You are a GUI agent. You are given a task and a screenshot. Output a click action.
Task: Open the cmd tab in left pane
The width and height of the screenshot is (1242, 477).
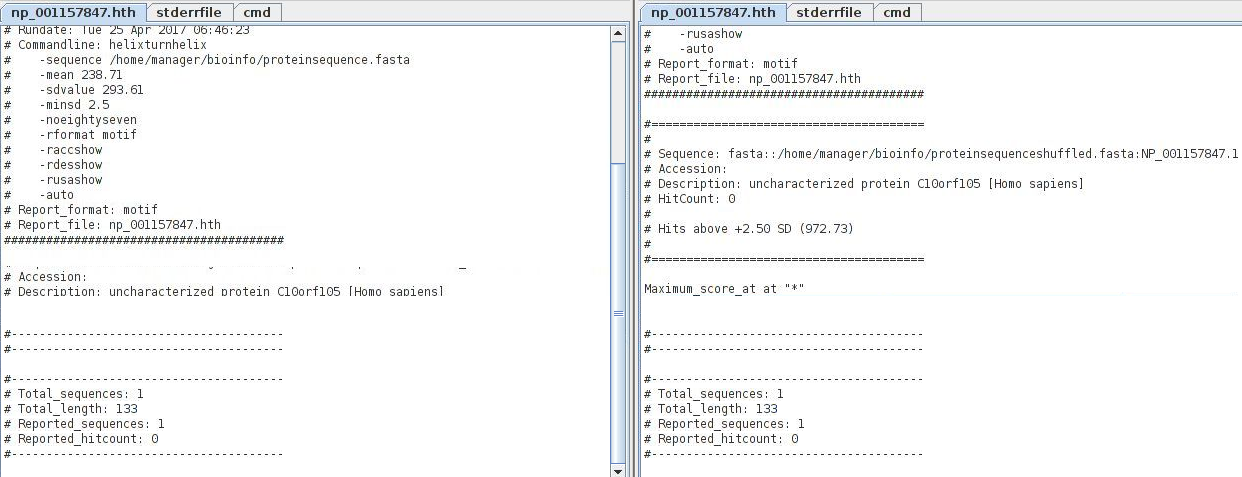pyautogui.click(x=258, y=12)
